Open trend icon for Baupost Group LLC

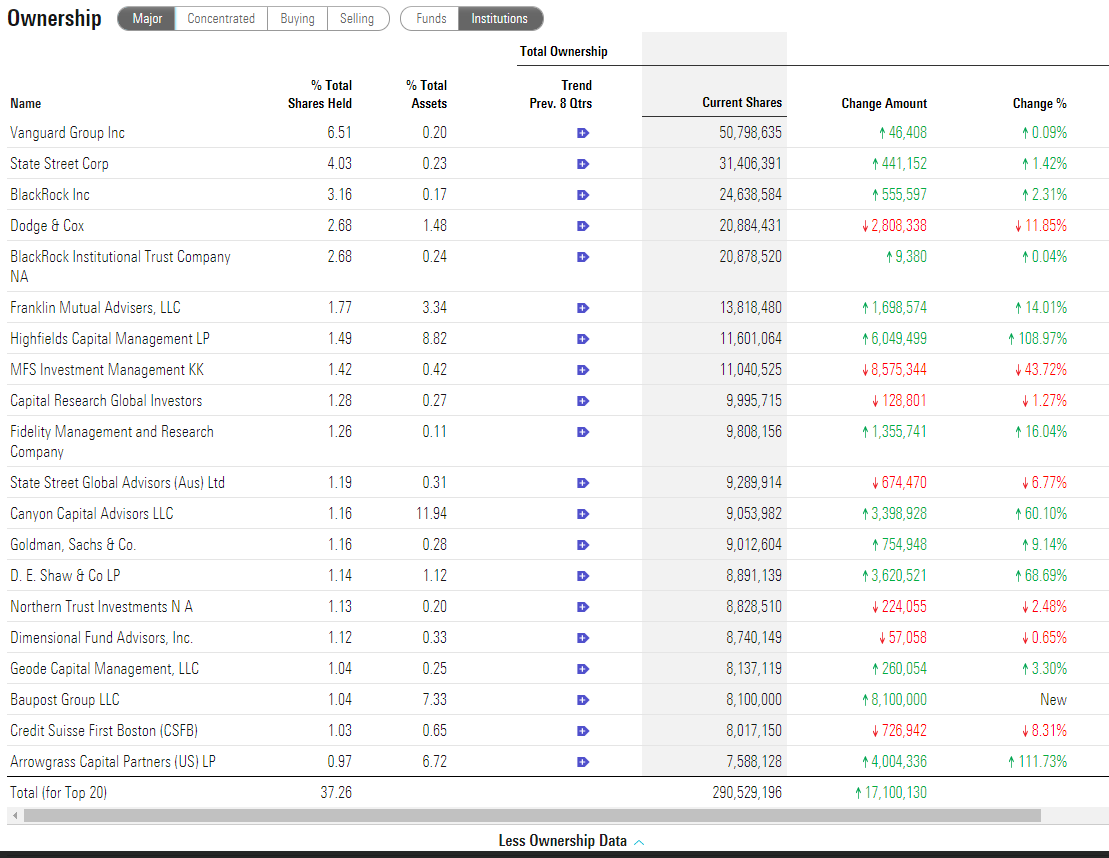click(583, 700)
